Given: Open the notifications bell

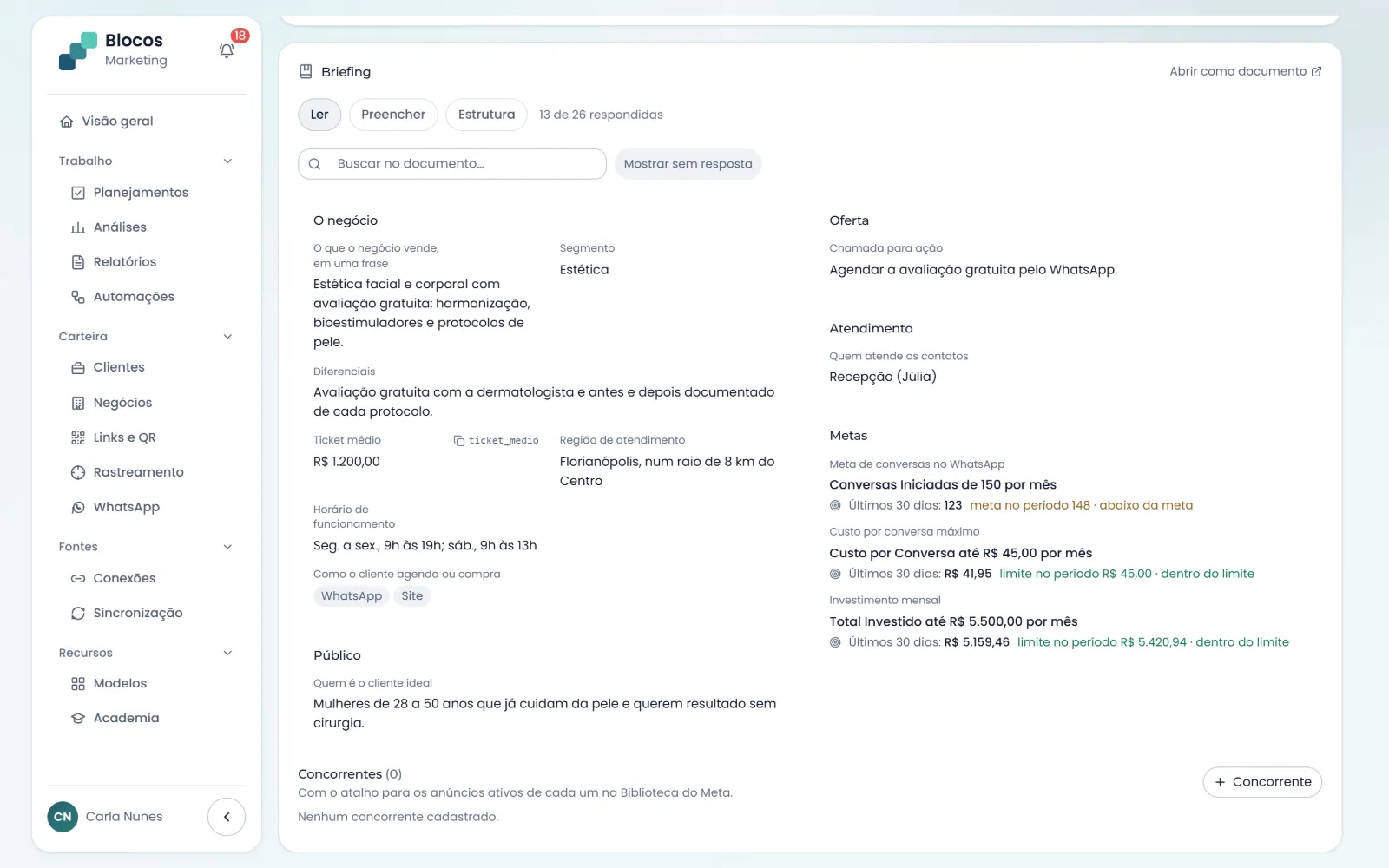Looking at the screenshot, I should (227, 50).
